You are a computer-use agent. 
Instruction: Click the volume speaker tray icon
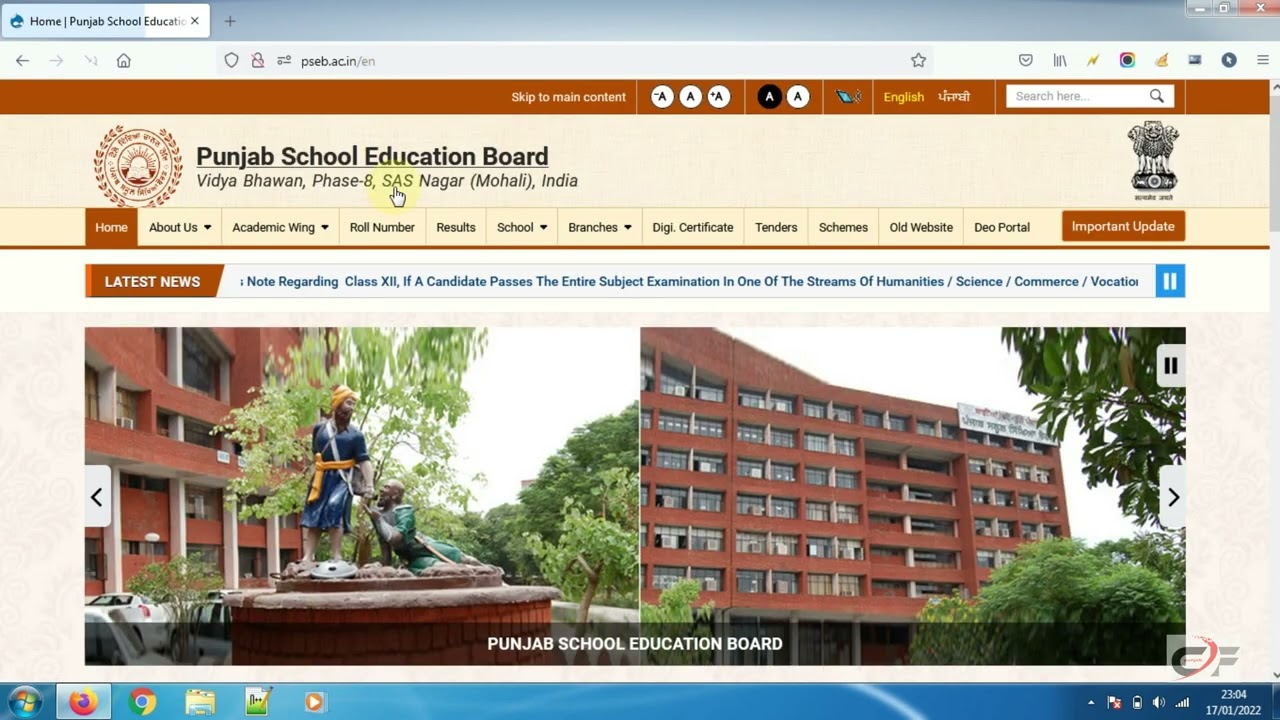tap(1159, 702)
